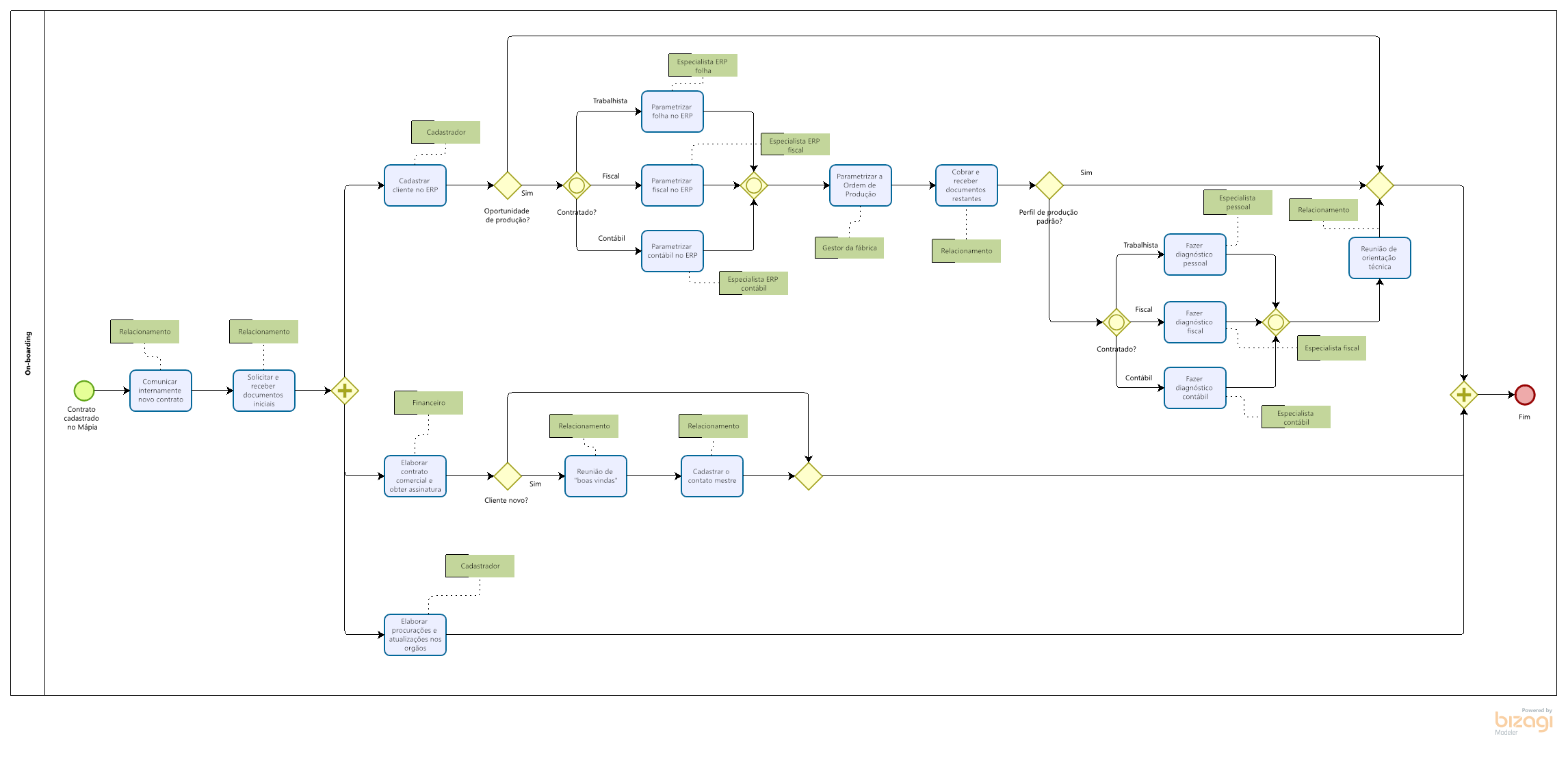
Task: Select Perfil de produção padrão gateway
Action: tap(1049, 185)
